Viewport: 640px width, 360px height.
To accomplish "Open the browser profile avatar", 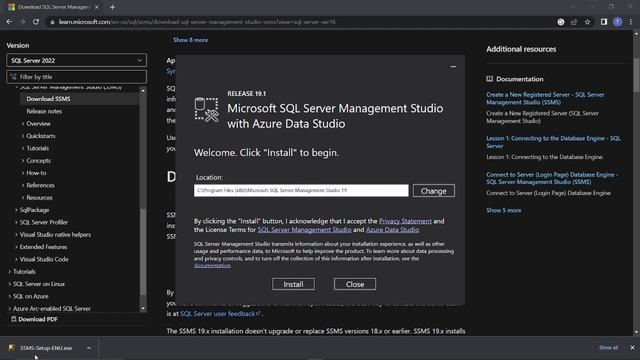I will click(x=618, y=22).
